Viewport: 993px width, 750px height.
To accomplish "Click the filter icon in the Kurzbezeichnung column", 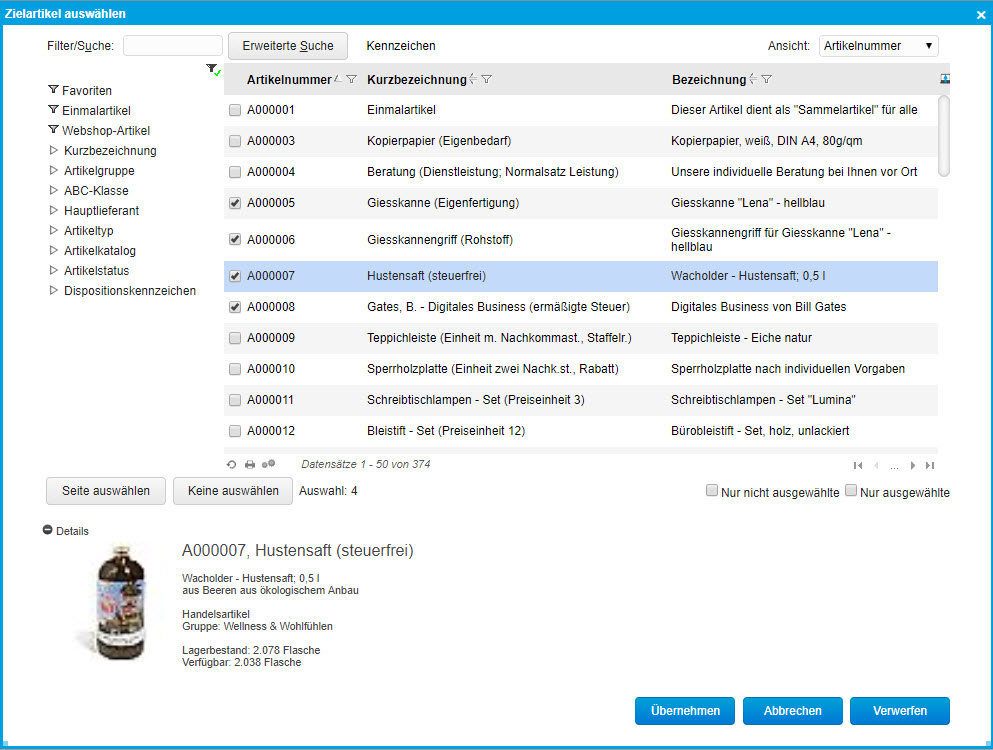I will pos(486,79).
